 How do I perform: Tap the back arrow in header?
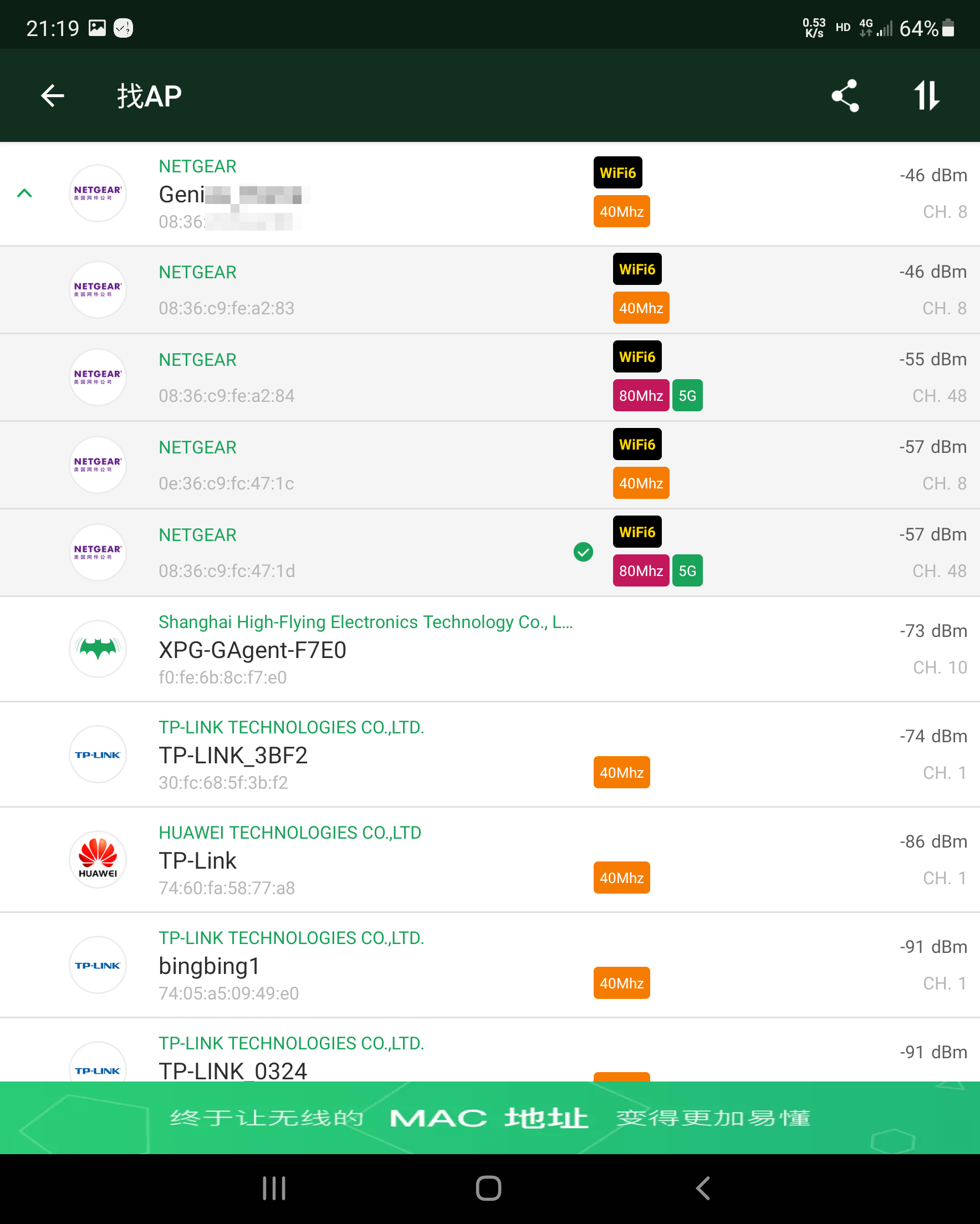(52, 95)
